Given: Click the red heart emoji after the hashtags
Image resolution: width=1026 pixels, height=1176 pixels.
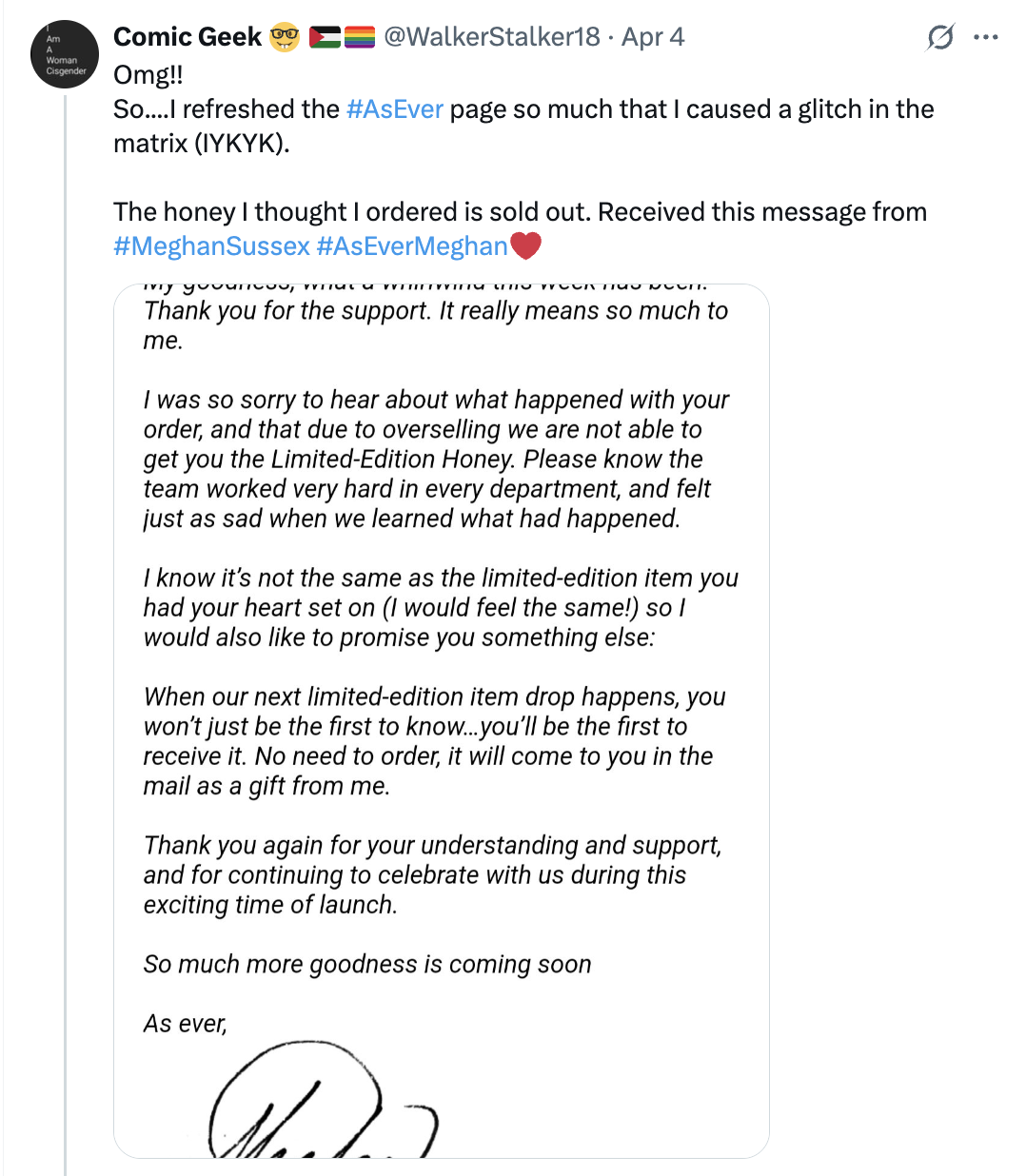Looking at the screenshot, I should click(525, 245).
